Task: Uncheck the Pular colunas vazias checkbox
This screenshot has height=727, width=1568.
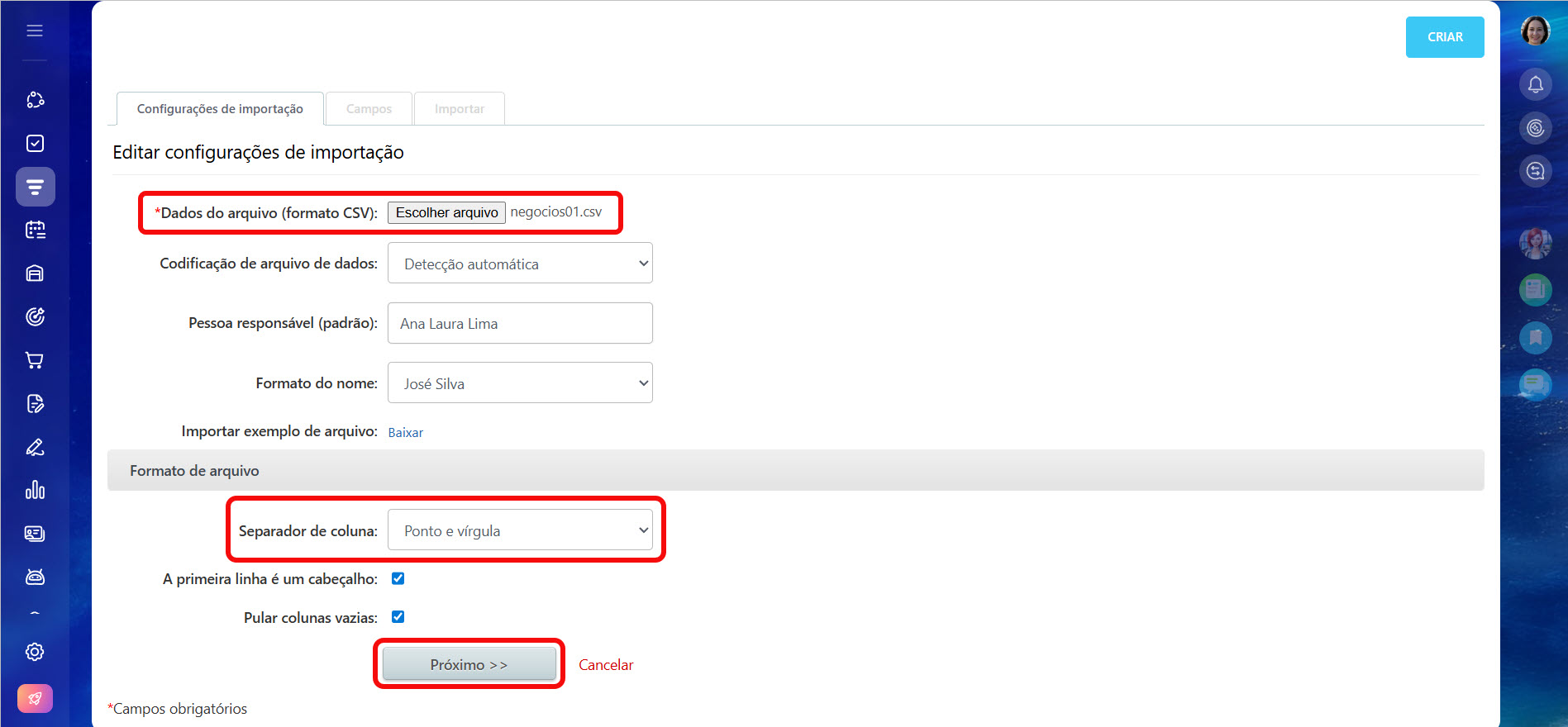Action: pyautogui.click(x=398, y=617)
